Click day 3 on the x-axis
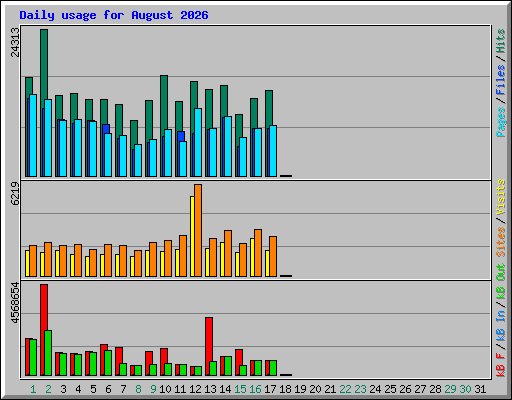Image resolution: width=512 pixels, height=400 pixels. point(63,389)
